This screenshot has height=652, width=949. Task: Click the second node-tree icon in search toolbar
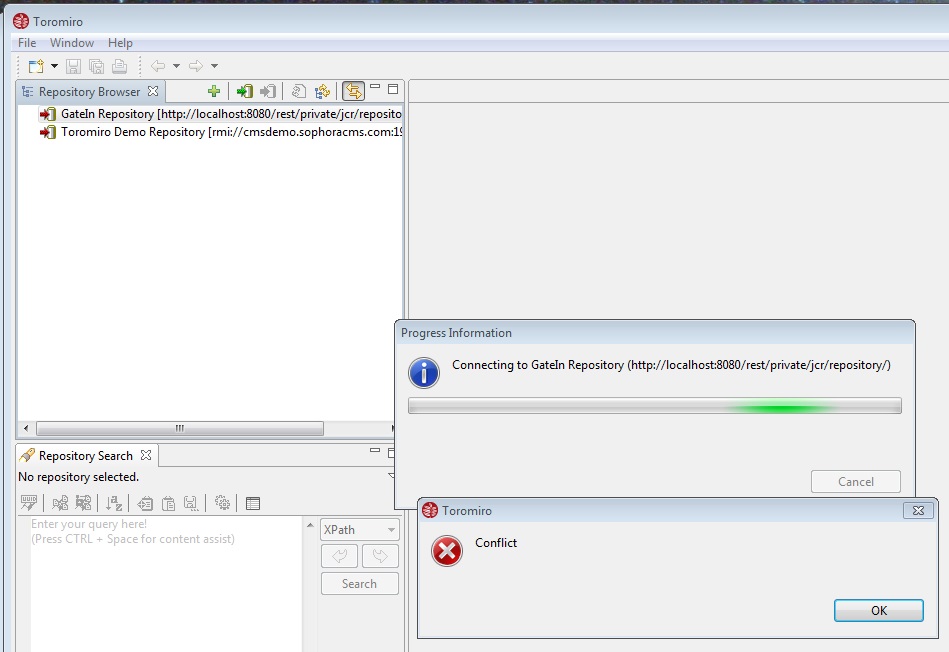pyautogui.click(x=83, y=503)
